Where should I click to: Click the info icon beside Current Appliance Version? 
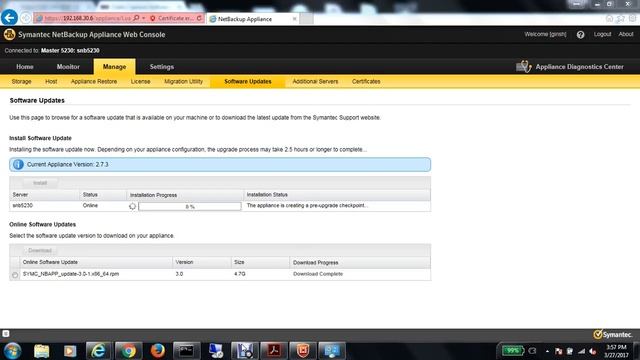(18, 164)
